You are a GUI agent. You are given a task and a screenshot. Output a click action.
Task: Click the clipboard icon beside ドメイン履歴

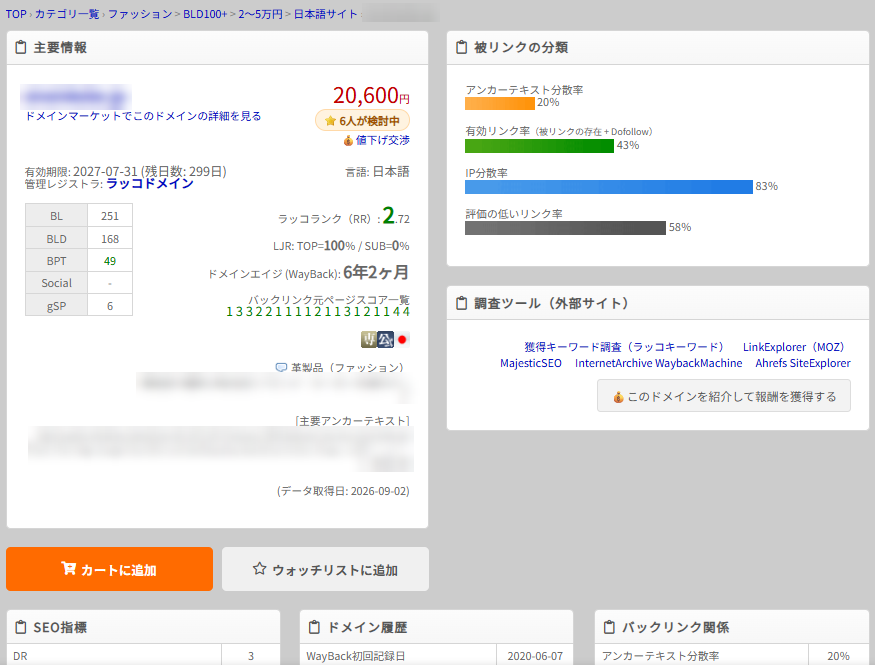pos(314,627)
